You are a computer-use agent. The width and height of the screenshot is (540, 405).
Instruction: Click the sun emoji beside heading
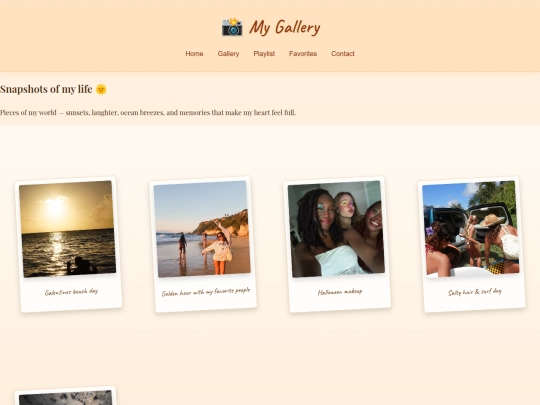click(101, 89)
